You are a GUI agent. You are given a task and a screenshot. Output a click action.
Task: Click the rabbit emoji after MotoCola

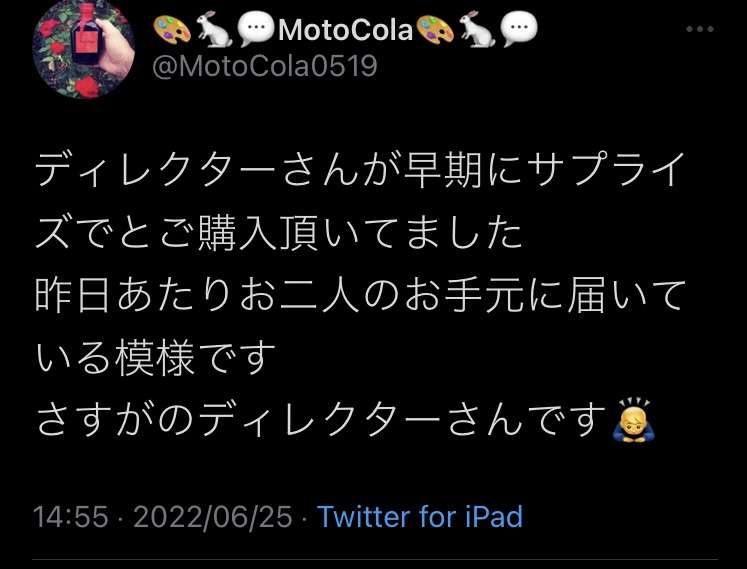pyautogui.click(x=477, y=30)
